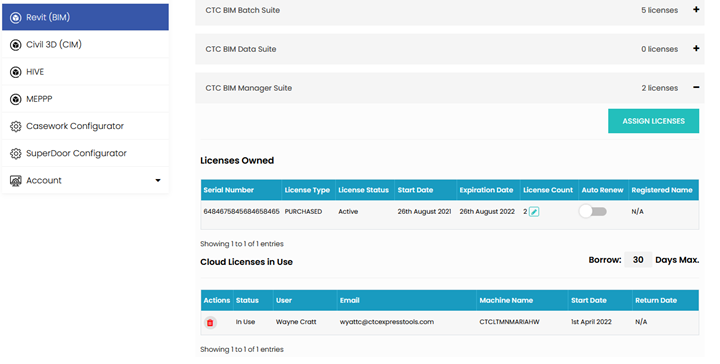Edit license count with the pencil icon

pos(534,212)
